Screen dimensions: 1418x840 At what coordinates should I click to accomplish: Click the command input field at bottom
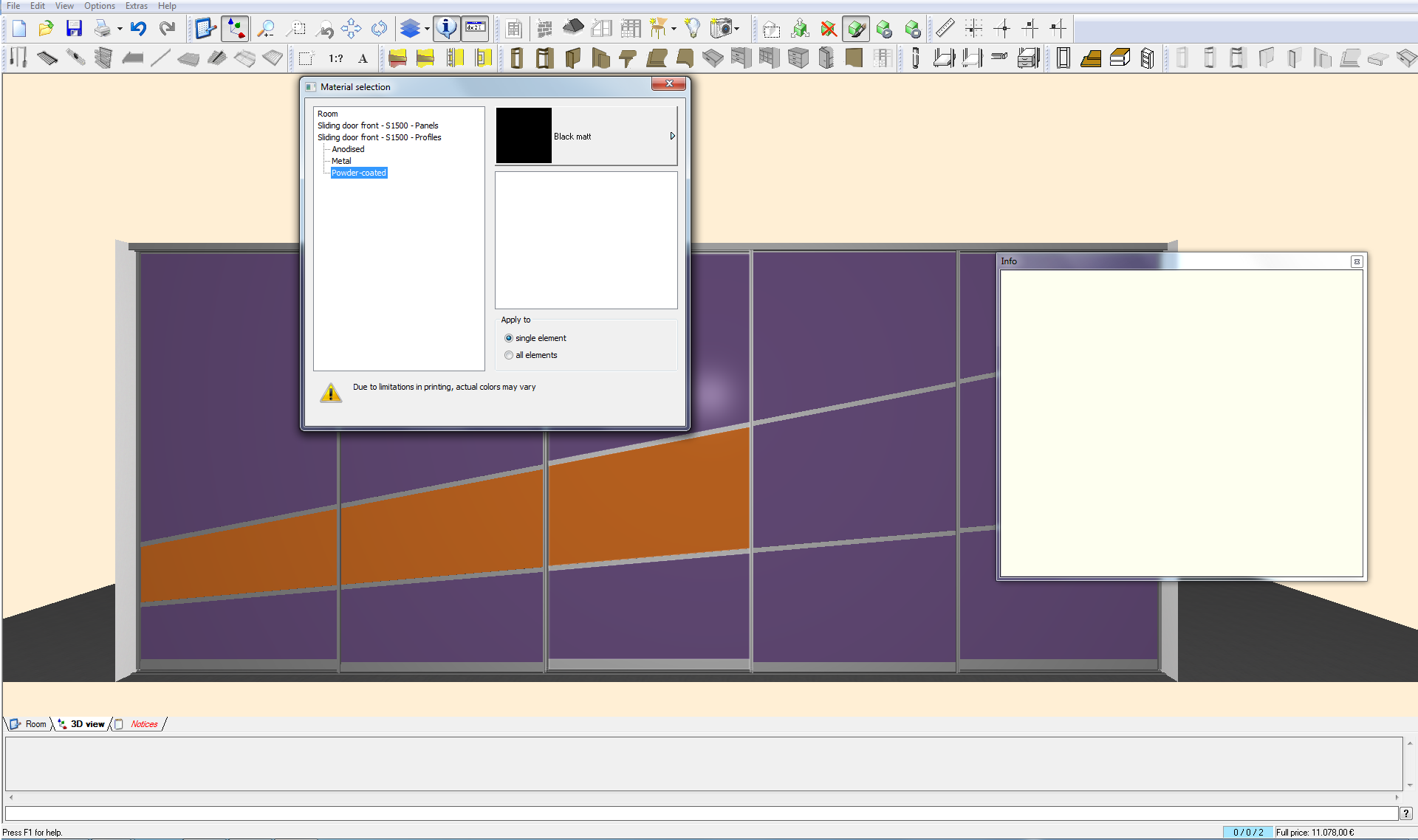click(x=702, y=813)
